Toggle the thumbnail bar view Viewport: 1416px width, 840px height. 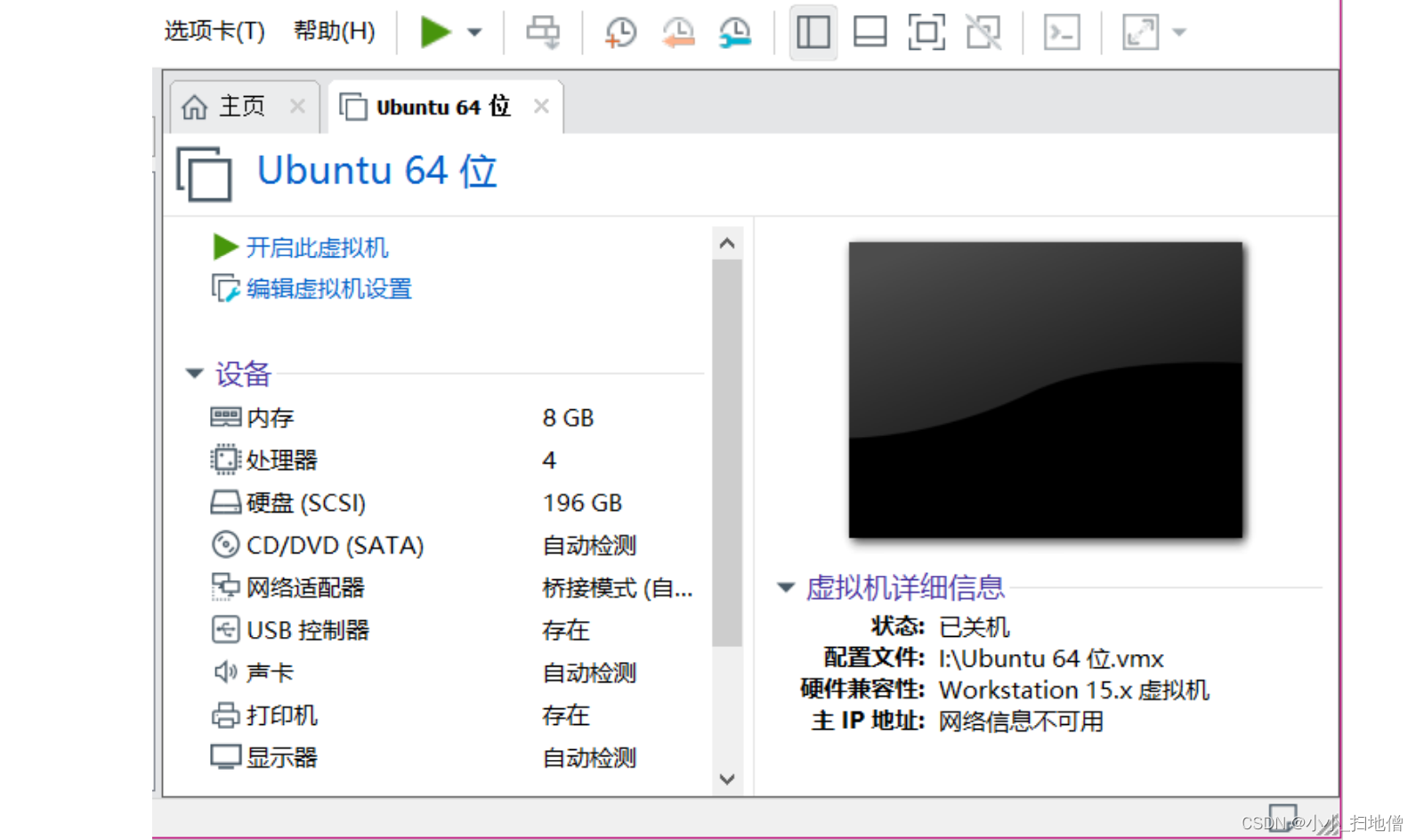(x=870, y=32)
